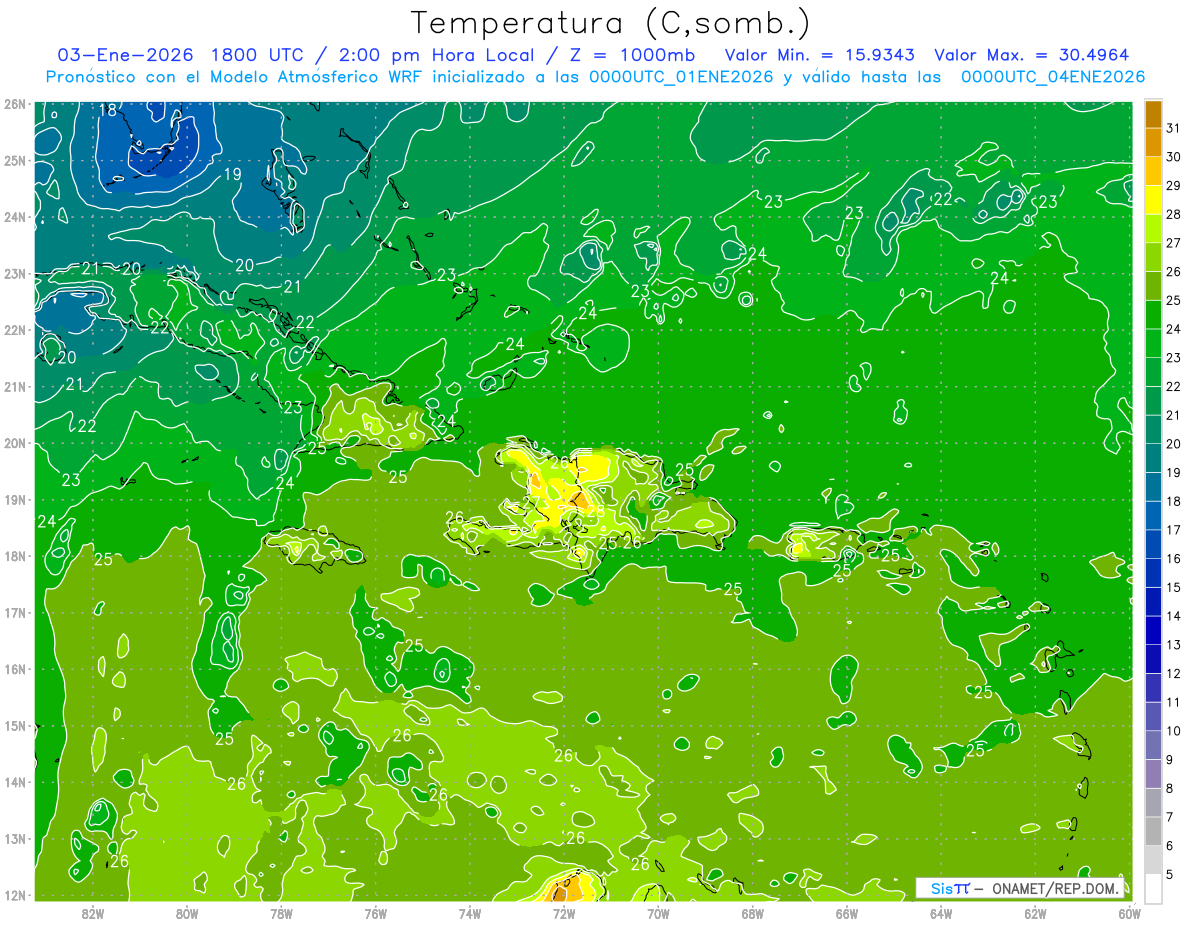Select the longitude axis label 66W
1200x927 pixels.
(847, 912)
